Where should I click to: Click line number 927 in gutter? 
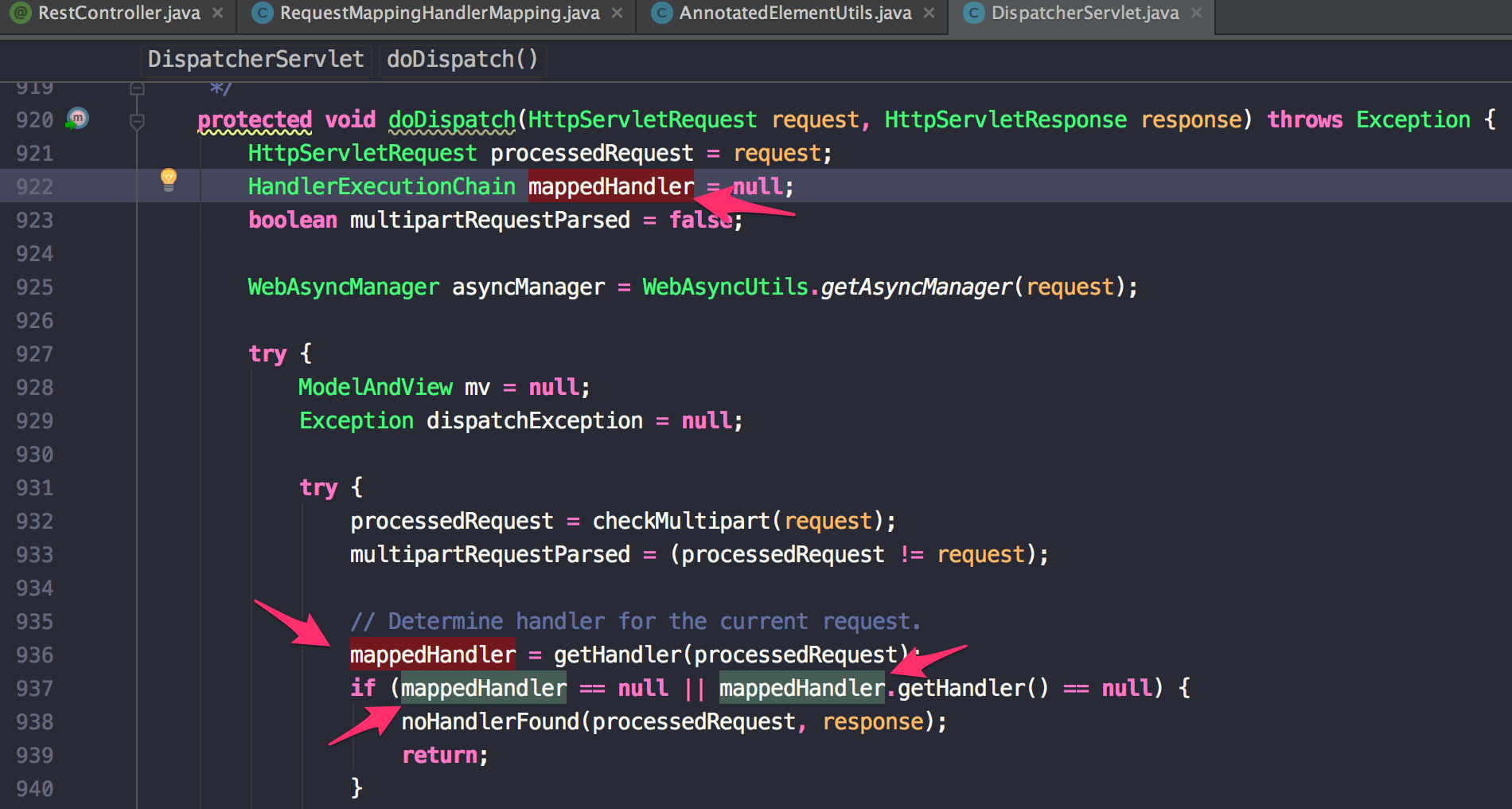[35, 354]
